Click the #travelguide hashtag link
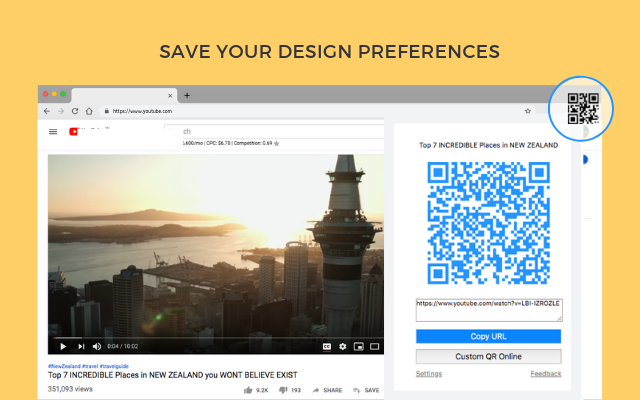Image resolution: width=640 pixels, height=400 pixels. [x=114, y=366]
